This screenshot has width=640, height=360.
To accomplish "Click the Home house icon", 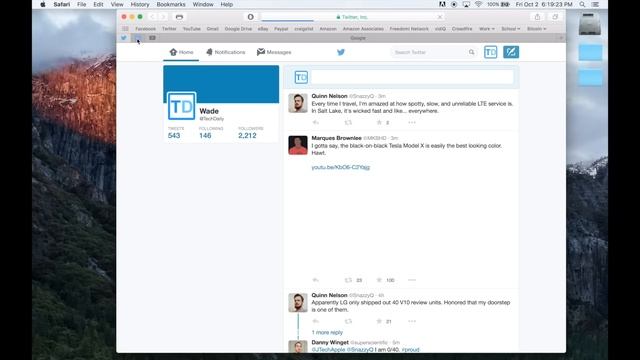I will point(173,52).
